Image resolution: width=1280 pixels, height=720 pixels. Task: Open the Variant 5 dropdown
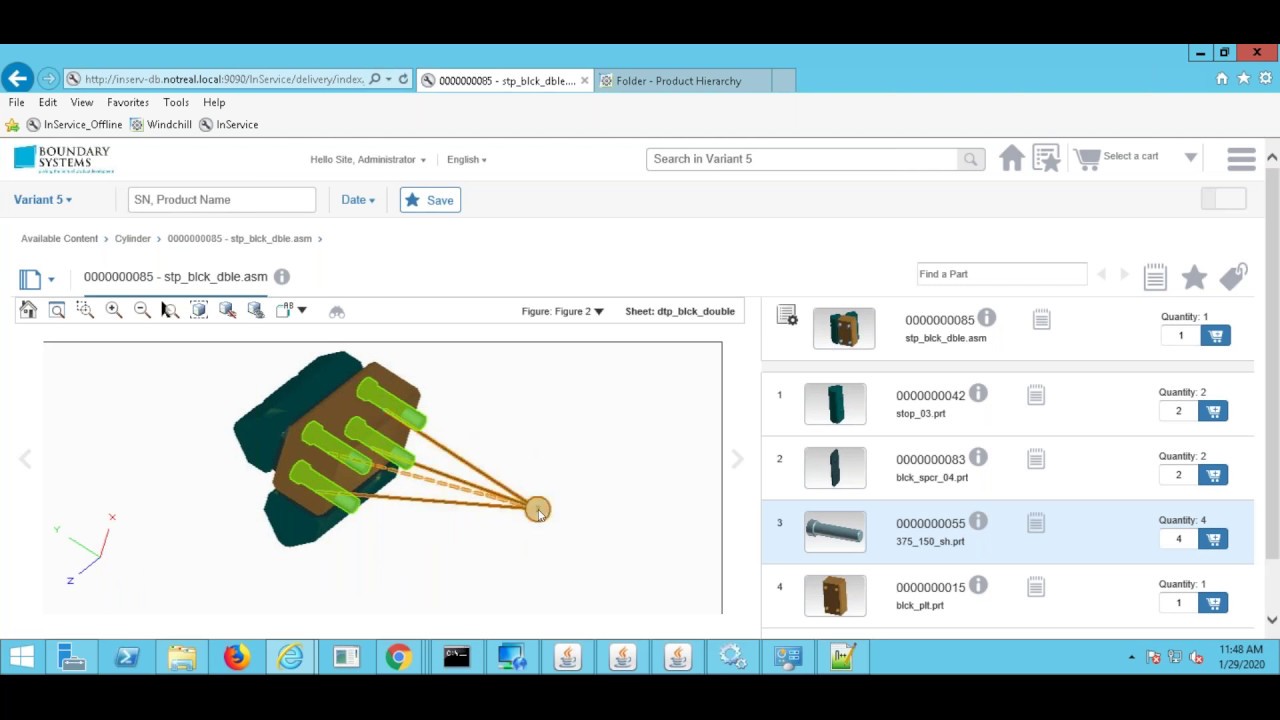pos(43,200)
